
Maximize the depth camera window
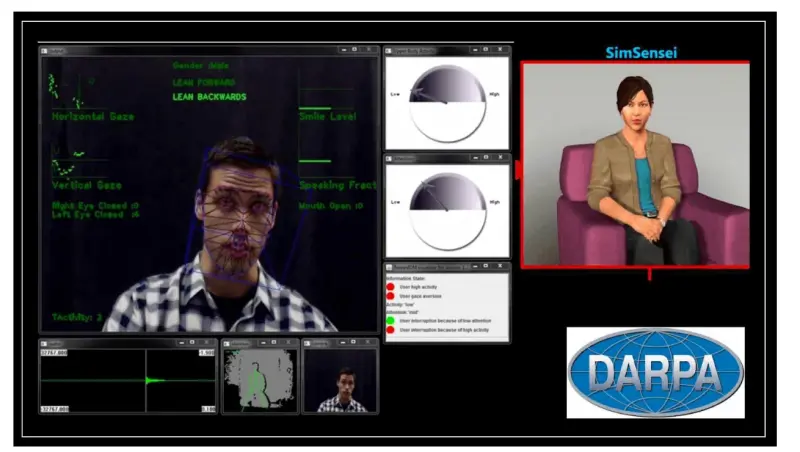pos(274,342)
